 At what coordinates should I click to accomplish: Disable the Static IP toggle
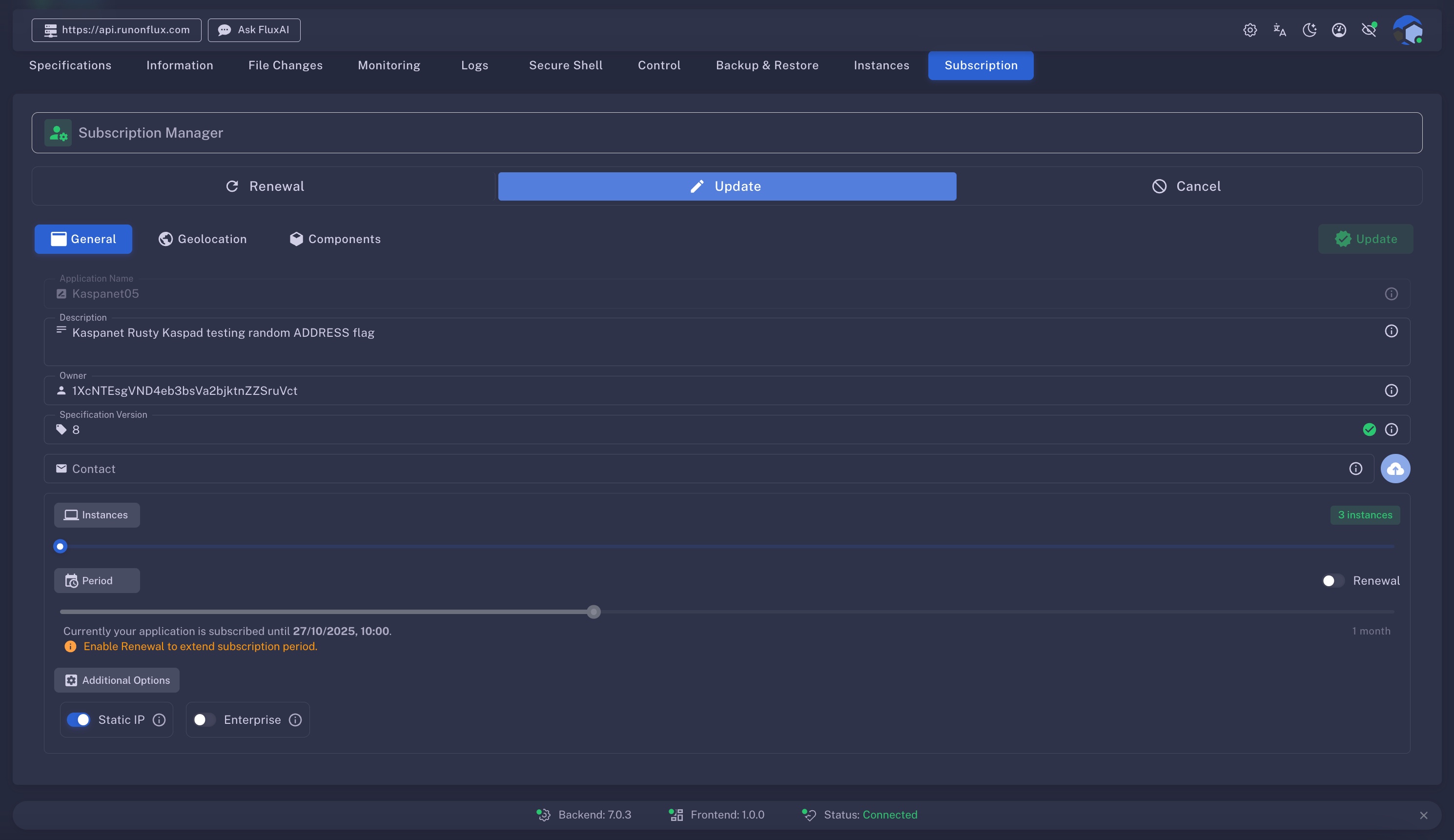click(x=79, y=720)
